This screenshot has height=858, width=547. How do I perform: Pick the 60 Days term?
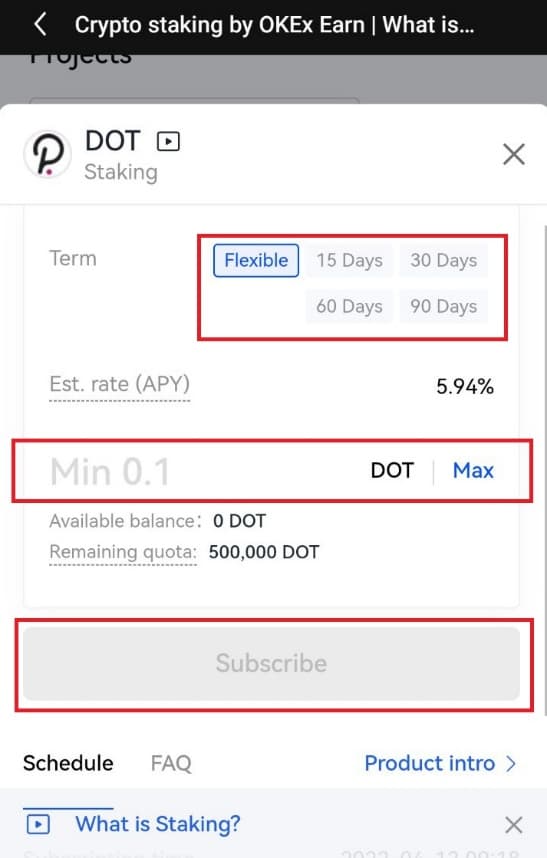coord(349,306)
